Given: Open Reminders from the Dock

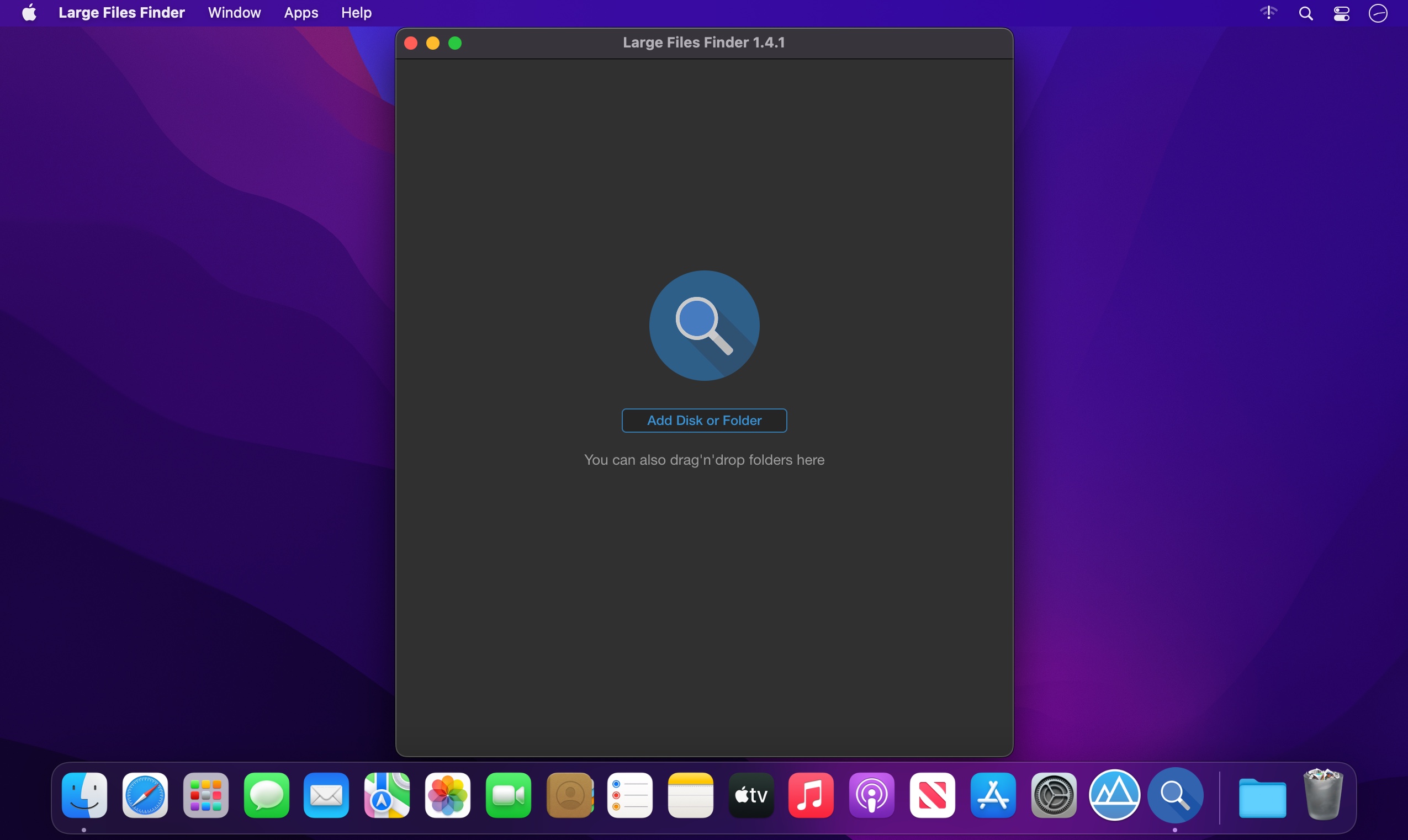Looking at the screenshot, I should pyautogui.click(x=629, y=795).
